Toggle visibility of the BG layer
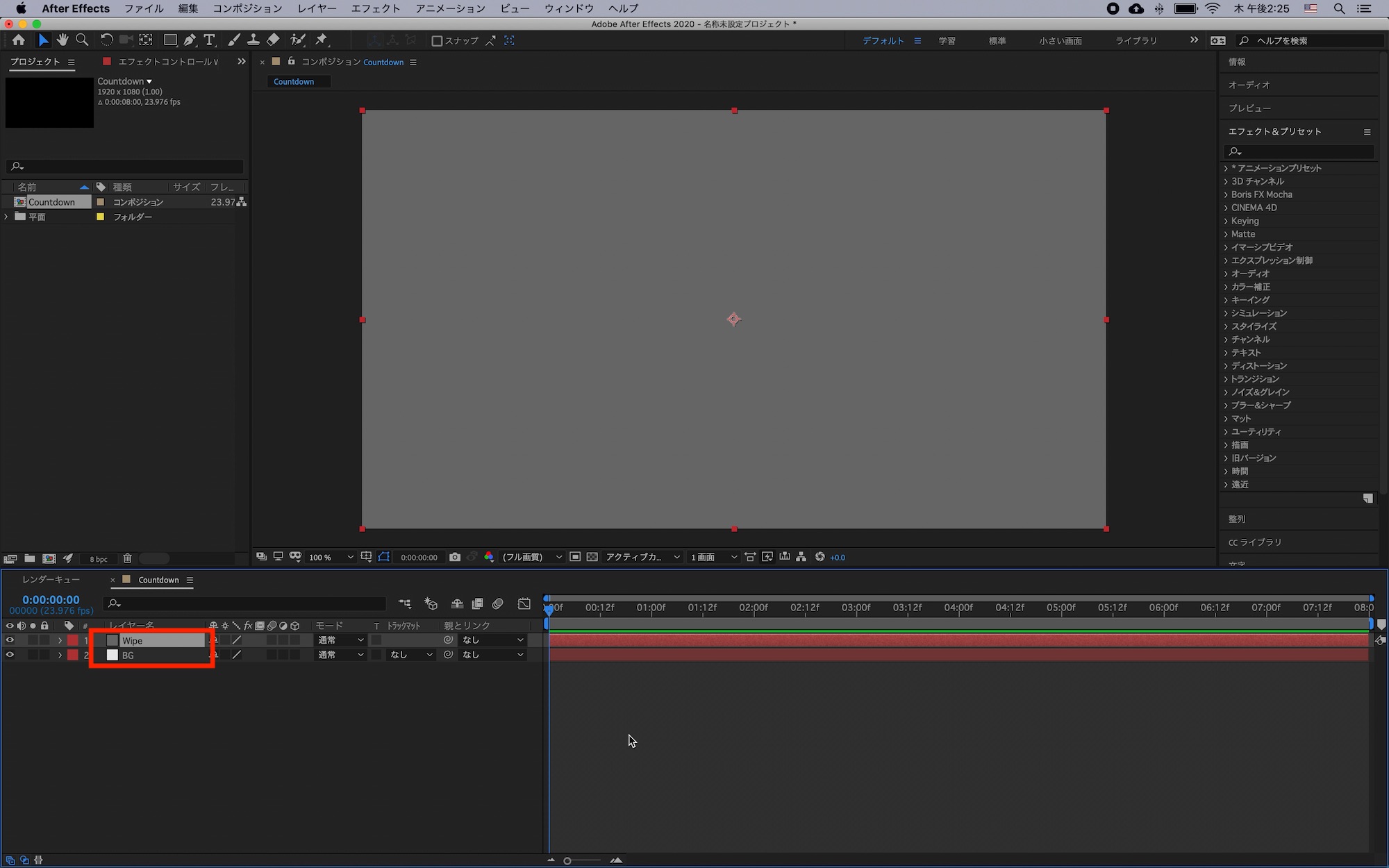1389x868 pixels. click(10, 655)
